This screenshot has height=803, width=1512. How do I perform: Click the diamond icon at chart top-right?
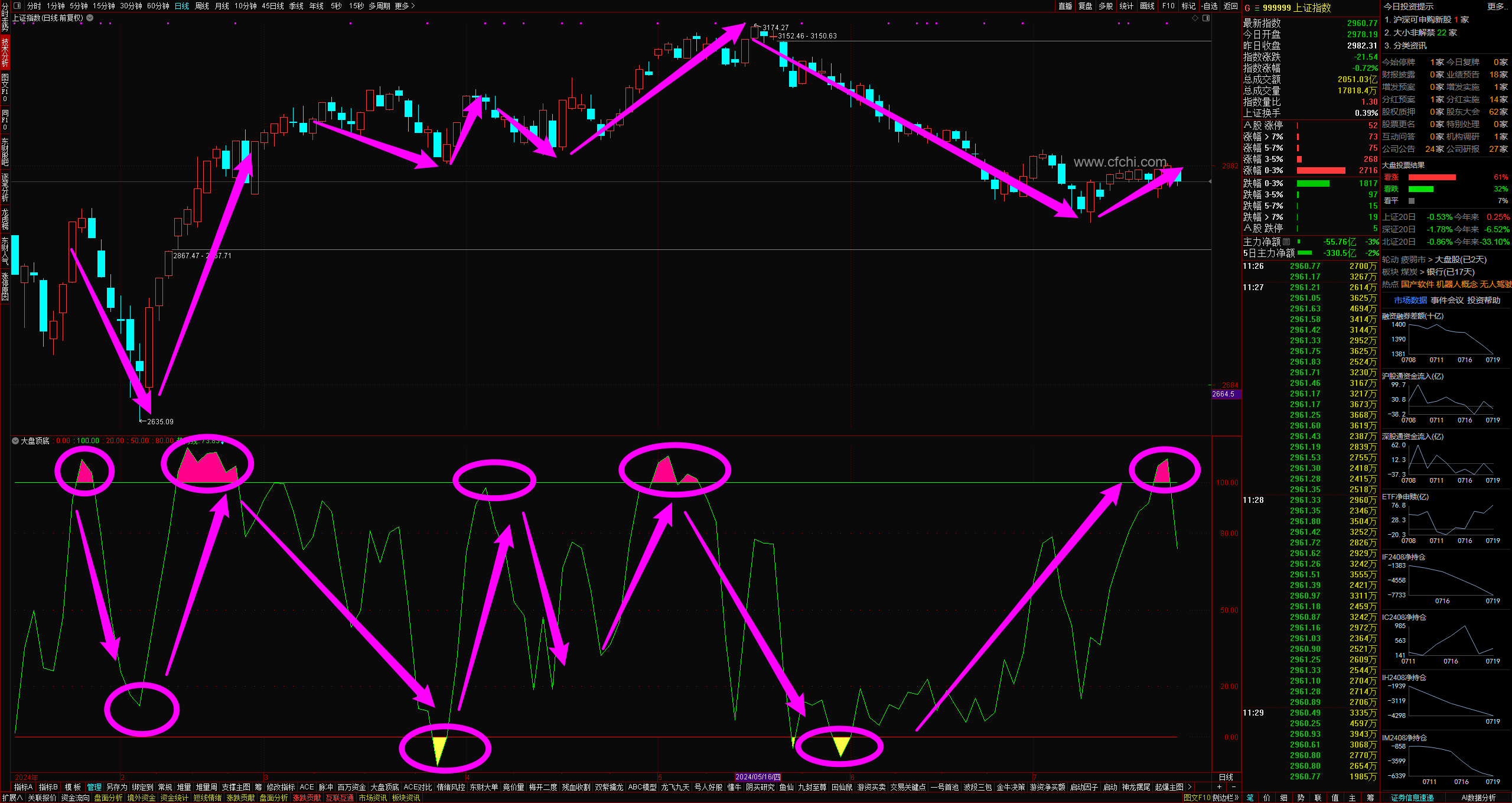1195,18
